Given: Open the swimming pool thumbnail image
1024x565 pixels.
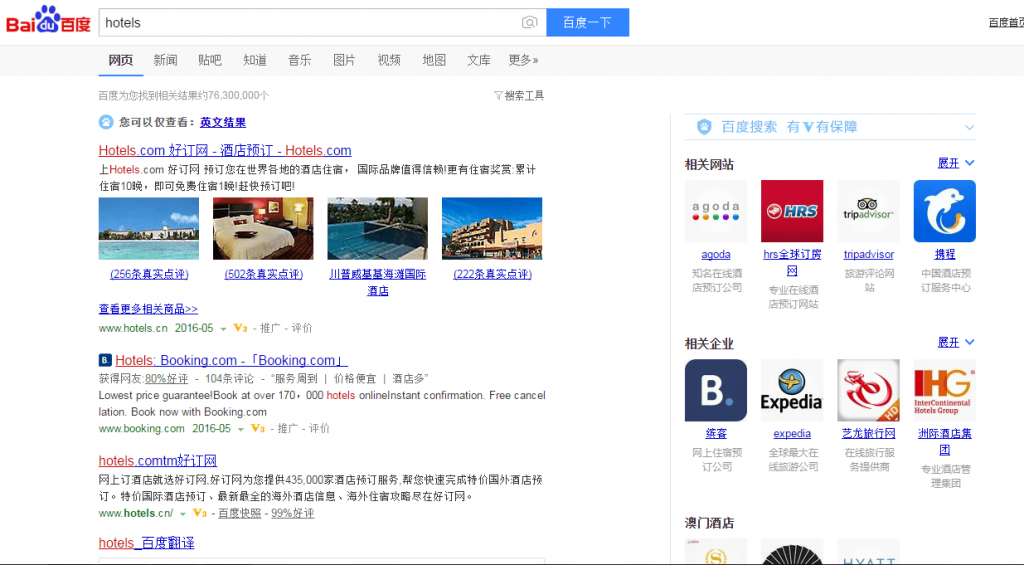Looking at the screenshot, I should [377, 229].
